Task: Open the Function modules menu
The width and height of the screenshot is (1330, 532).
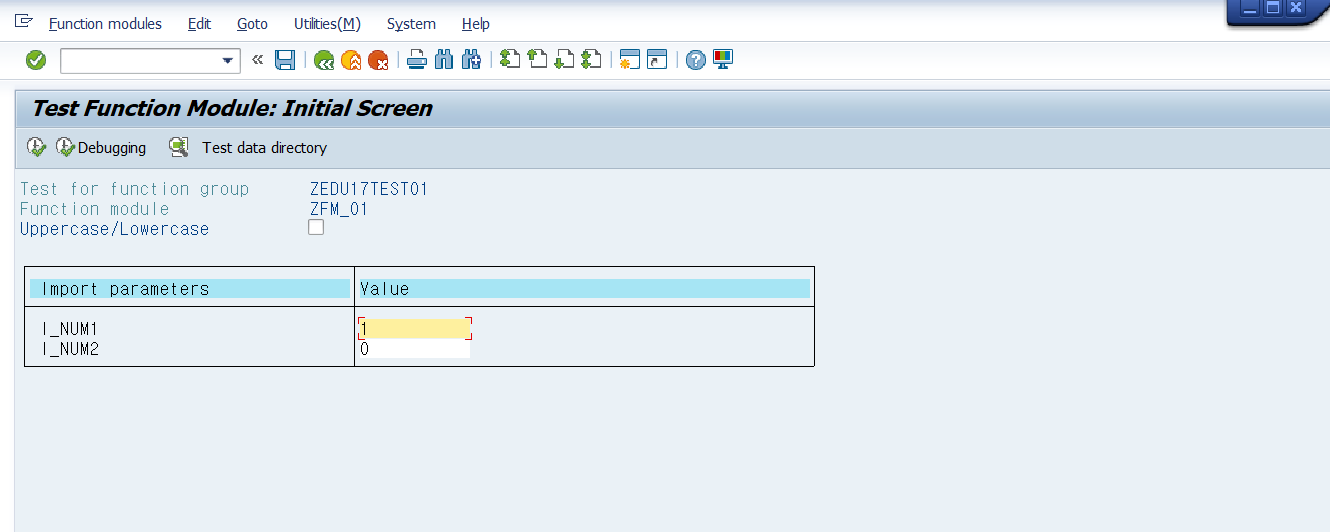Action: [x=105, y=24]
